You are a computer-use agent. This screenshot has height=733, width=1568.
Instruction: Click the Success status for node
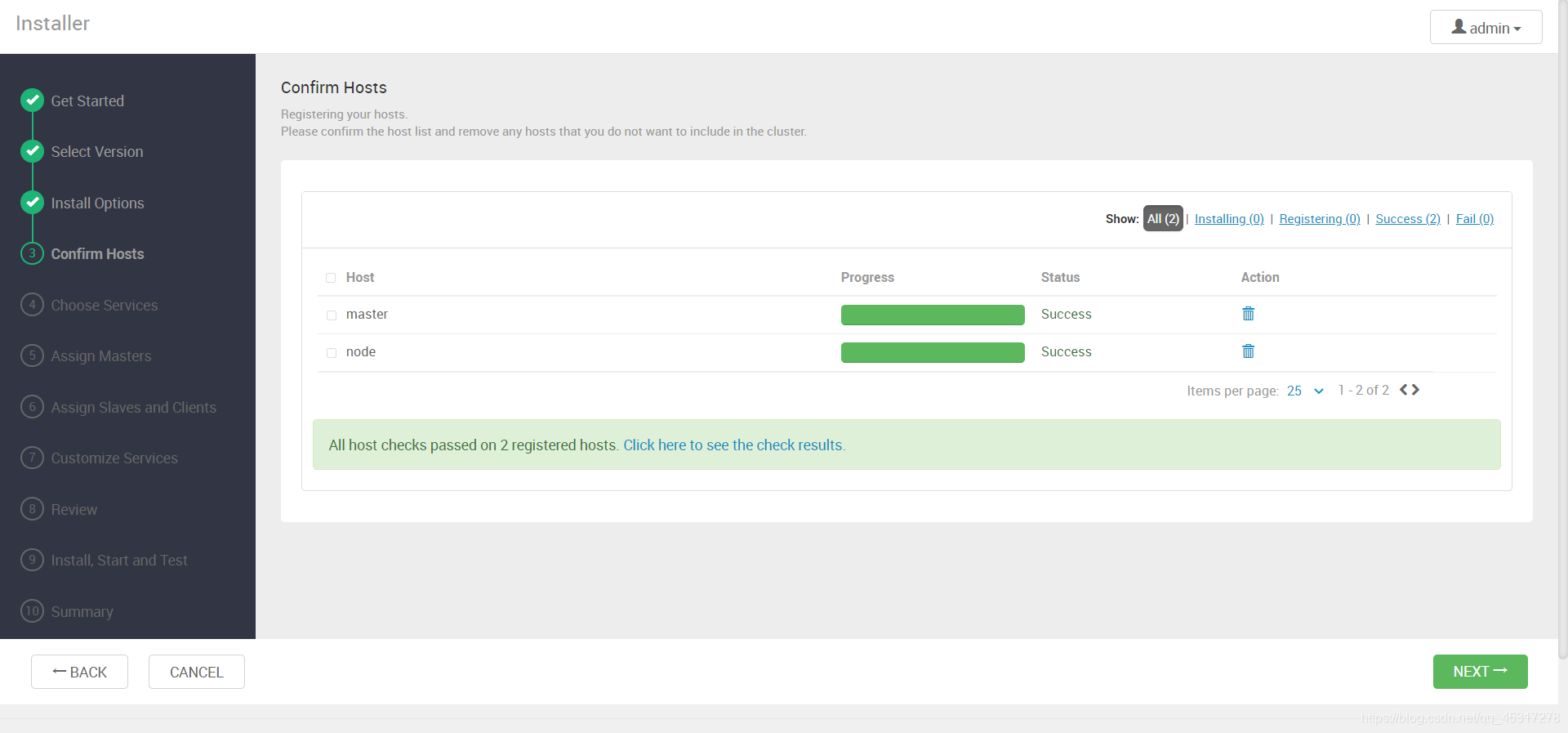(x=1066, y=352)
